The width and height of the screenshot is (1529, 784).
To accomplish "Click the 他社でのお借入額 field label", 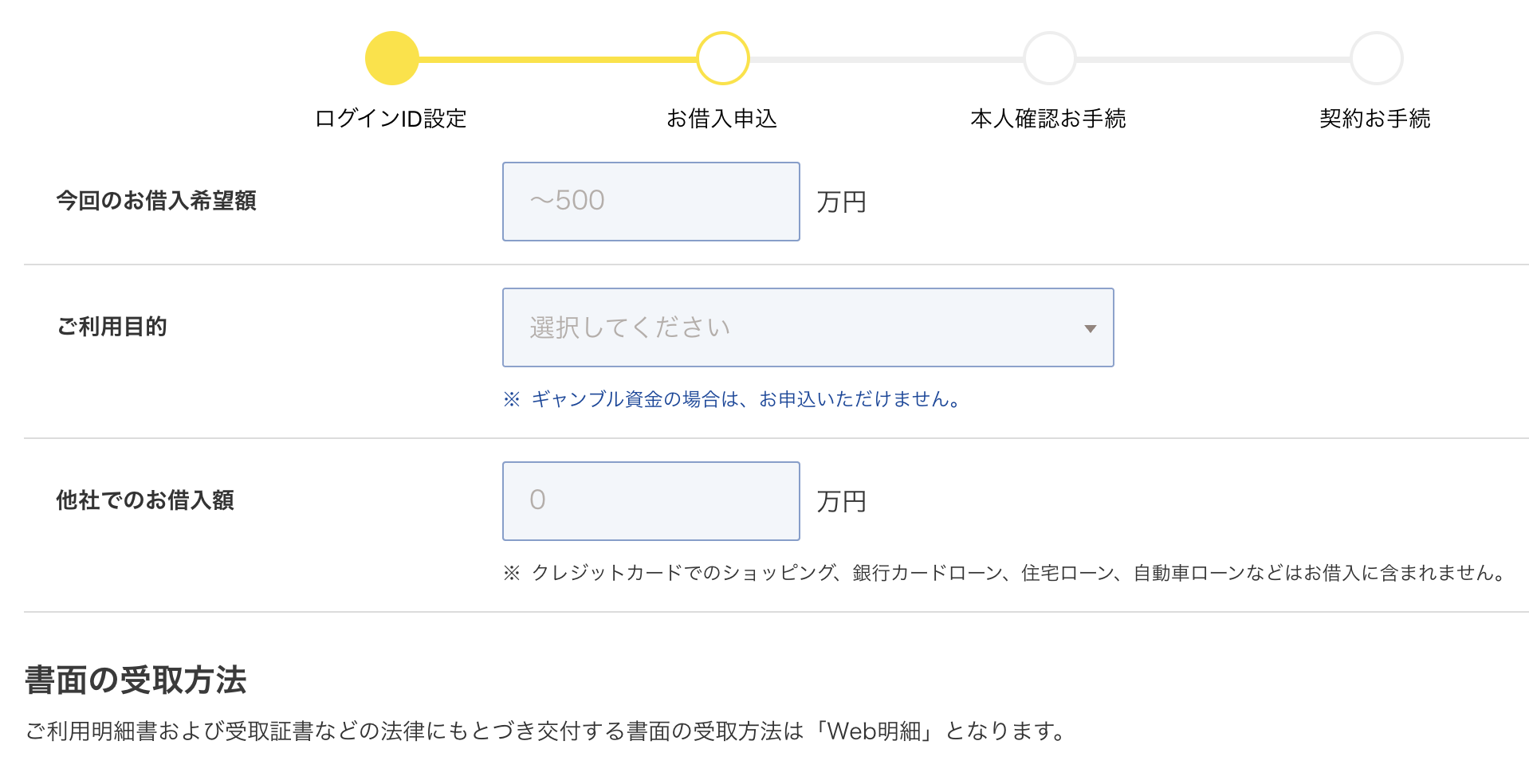I will [x=145, y=500].
